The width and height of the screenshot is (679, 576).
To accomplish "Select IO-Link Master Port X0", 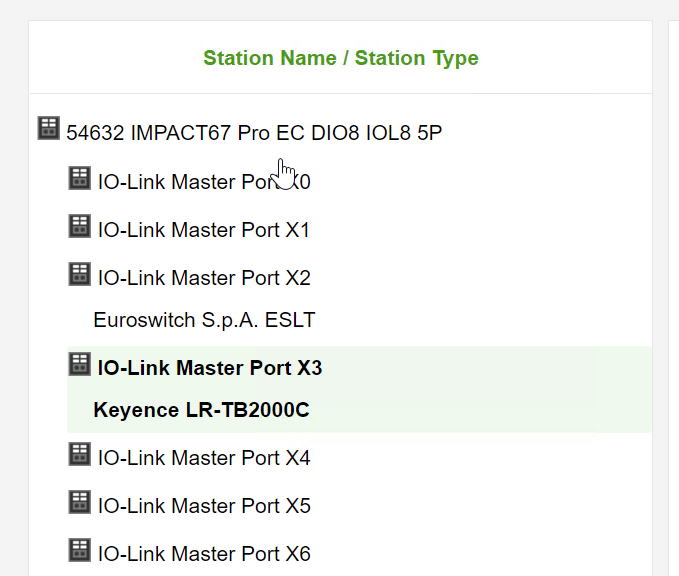I will pyautogui.click(x=204, y=182).
